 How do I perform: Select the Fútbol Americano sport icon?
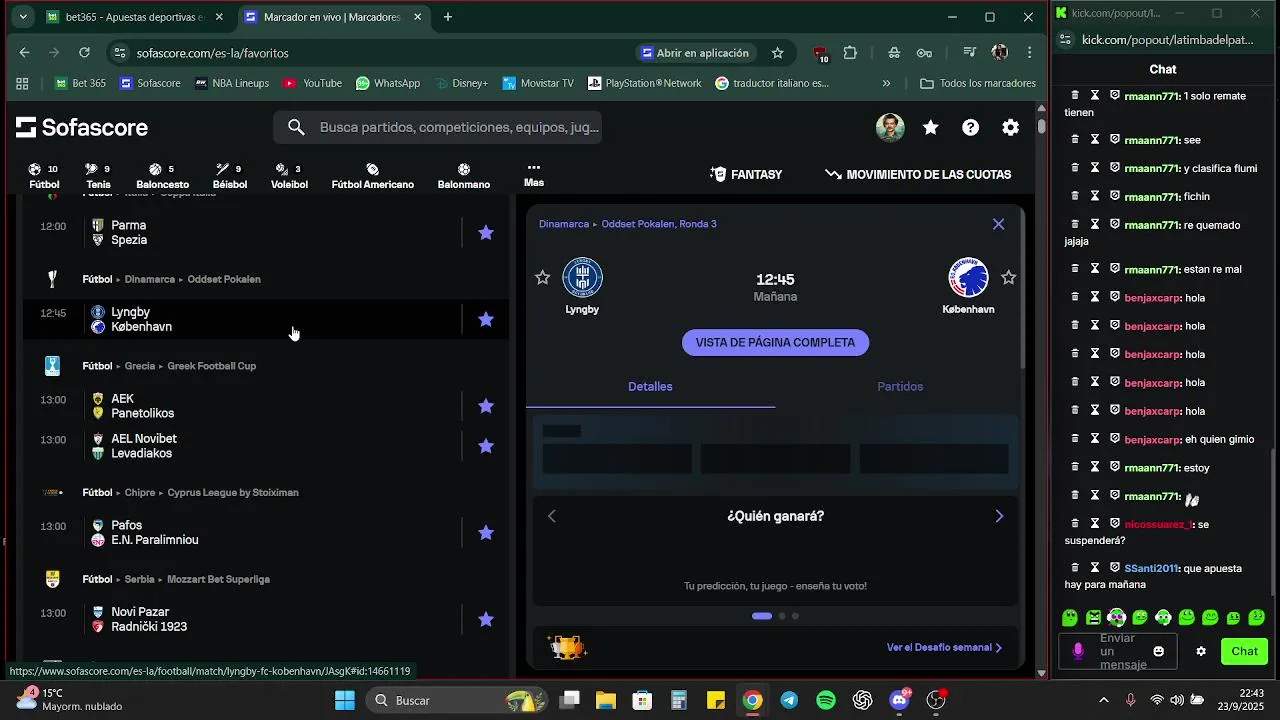coord(372,176)
